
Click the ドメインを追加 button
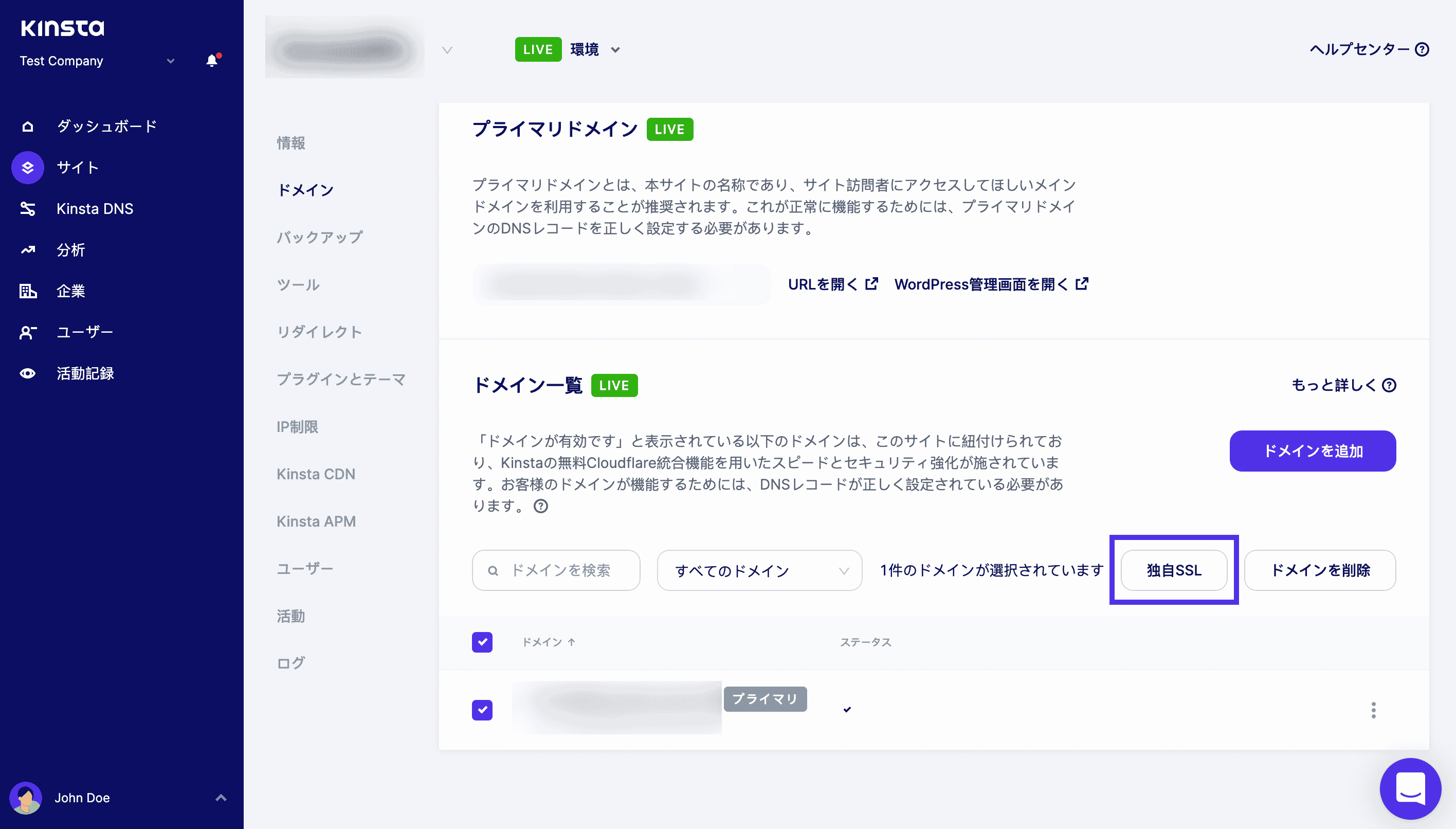tap(1312, 451)
